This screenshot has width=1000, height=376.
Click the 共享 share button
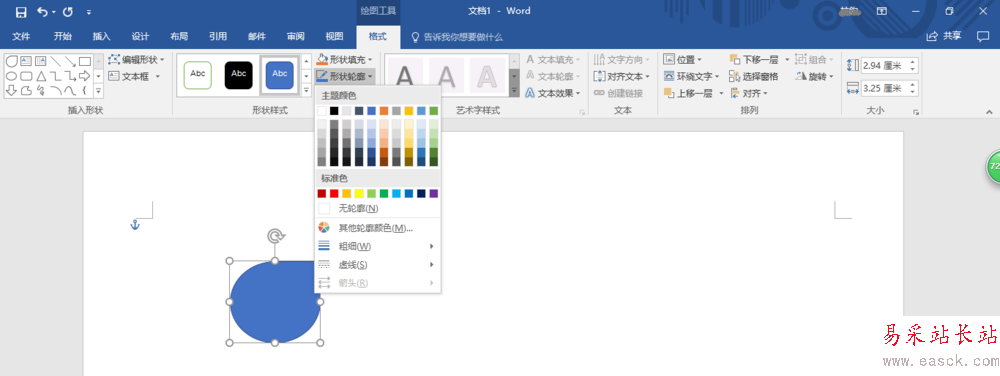pos(944,36)
